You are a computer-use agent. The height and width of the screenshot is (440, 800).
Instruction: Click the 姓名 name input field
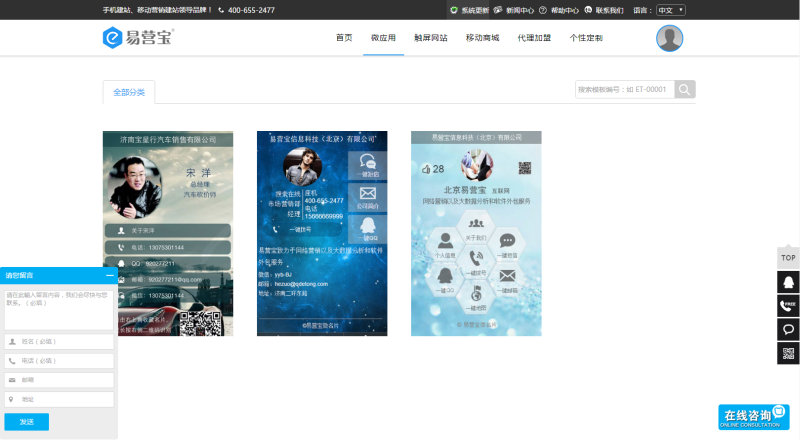59,341
